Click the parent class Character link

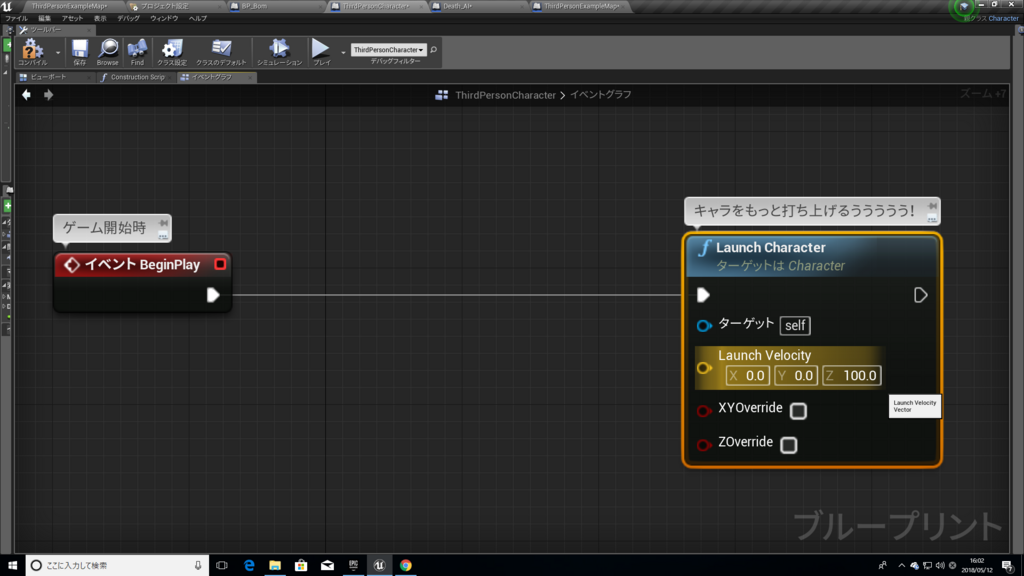point(1003,18)
